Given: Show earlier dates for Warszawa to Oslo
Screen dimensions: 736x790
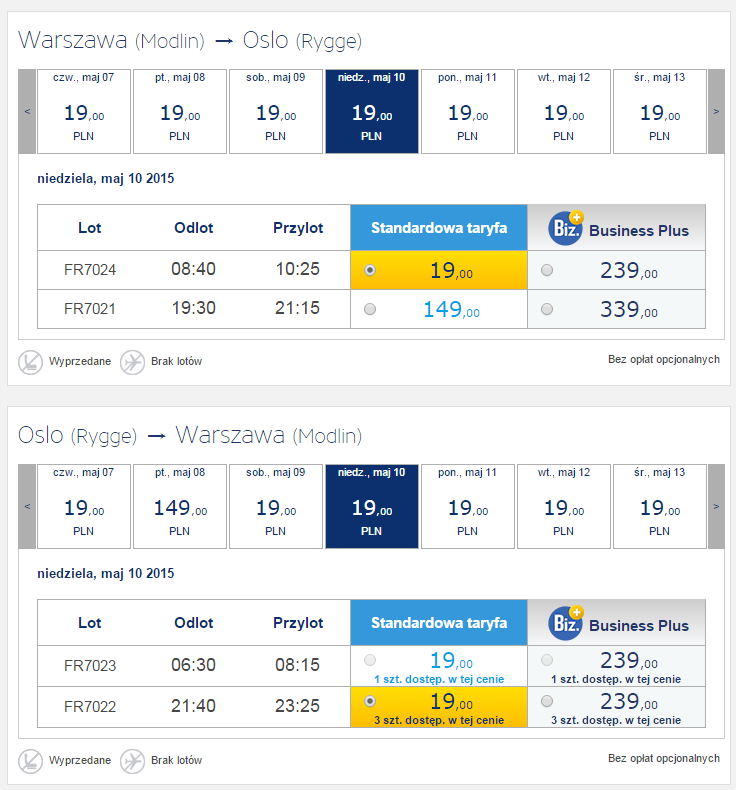Looking at the screenshot, I should (x=27, y=111).
